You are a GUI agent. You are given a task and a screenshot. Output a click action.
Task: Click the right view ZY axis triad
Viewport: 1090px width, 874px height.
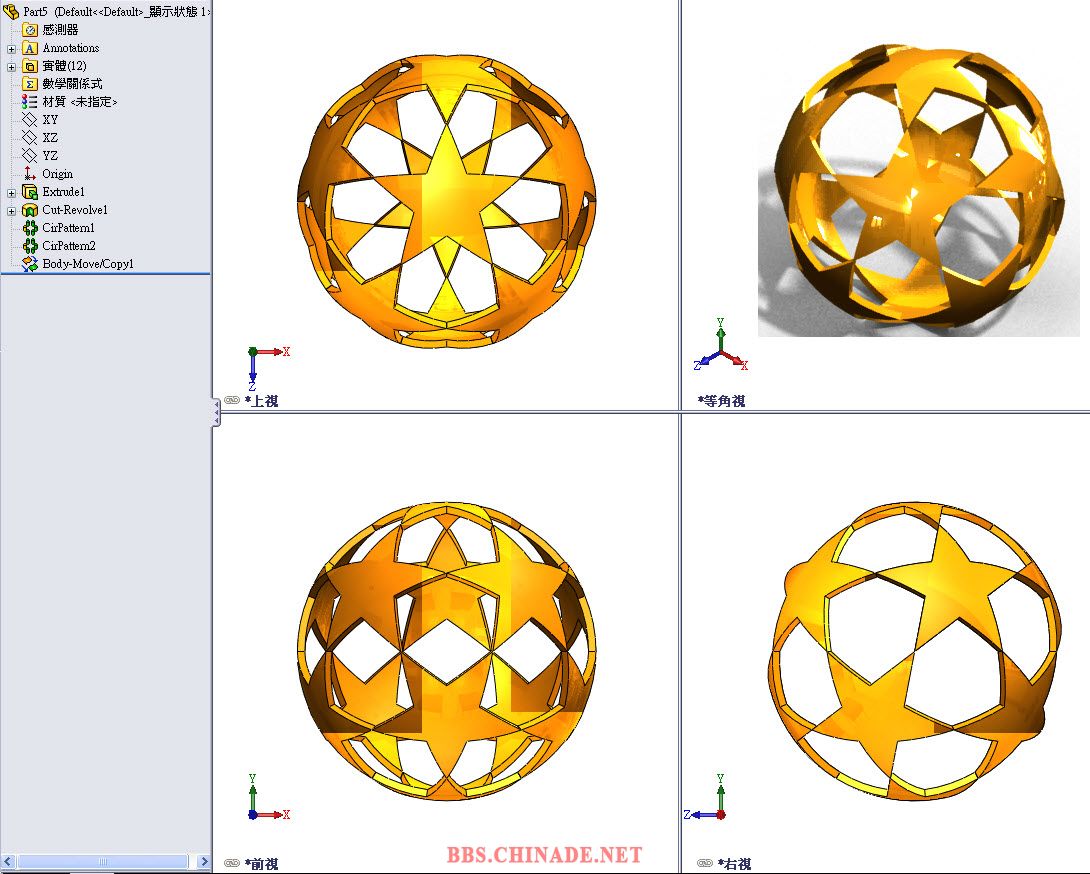pos(705,798)
